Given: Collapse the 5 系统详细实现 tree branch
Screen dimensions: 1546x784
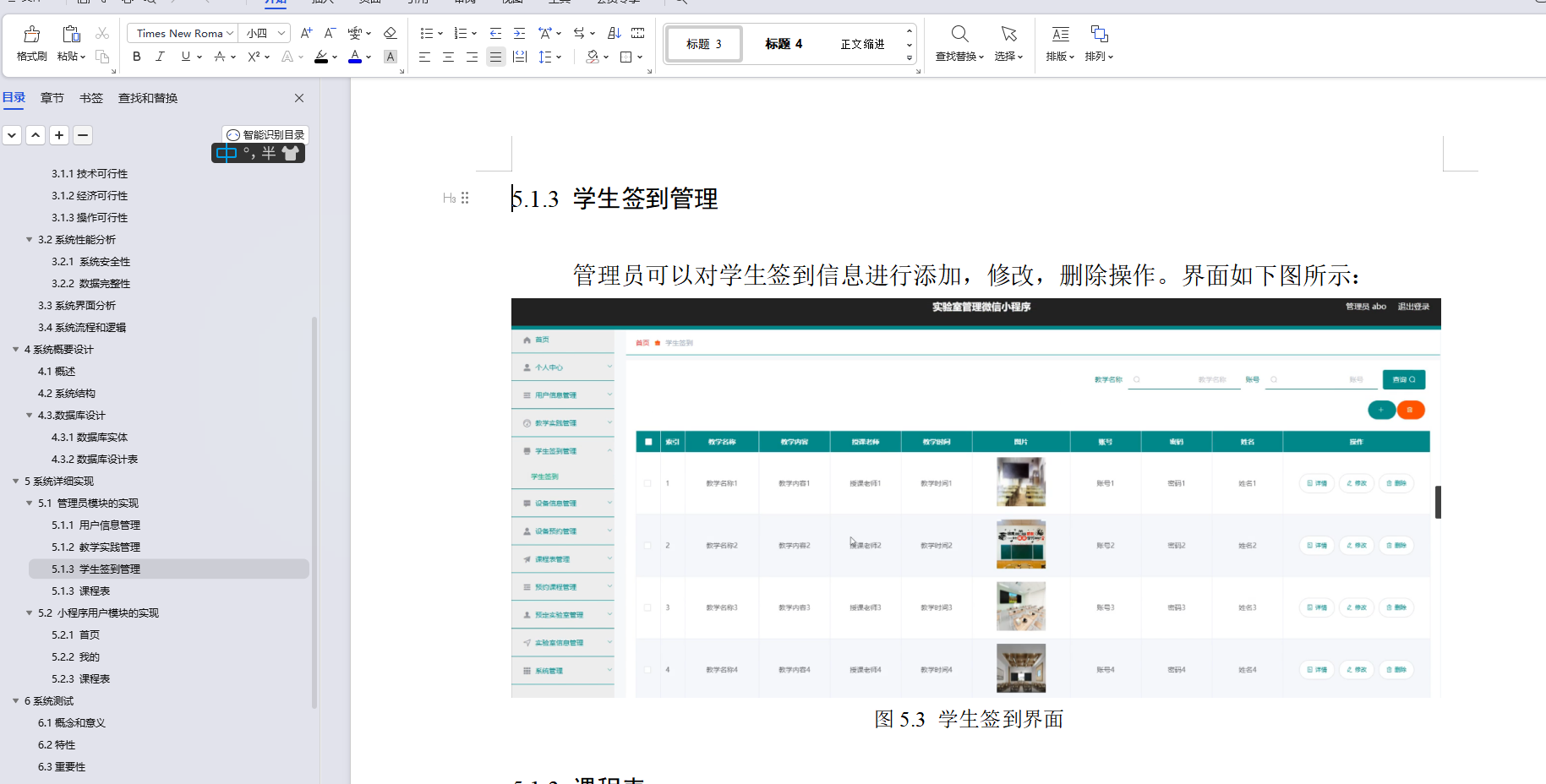Looking at the screenshot, I should 14,481.
